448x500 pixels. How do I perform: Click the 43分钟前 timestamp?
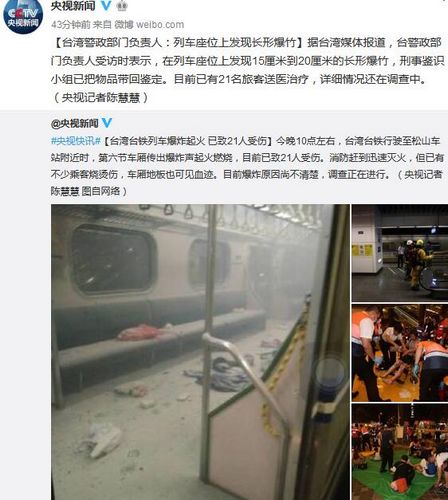pos(71,25)
